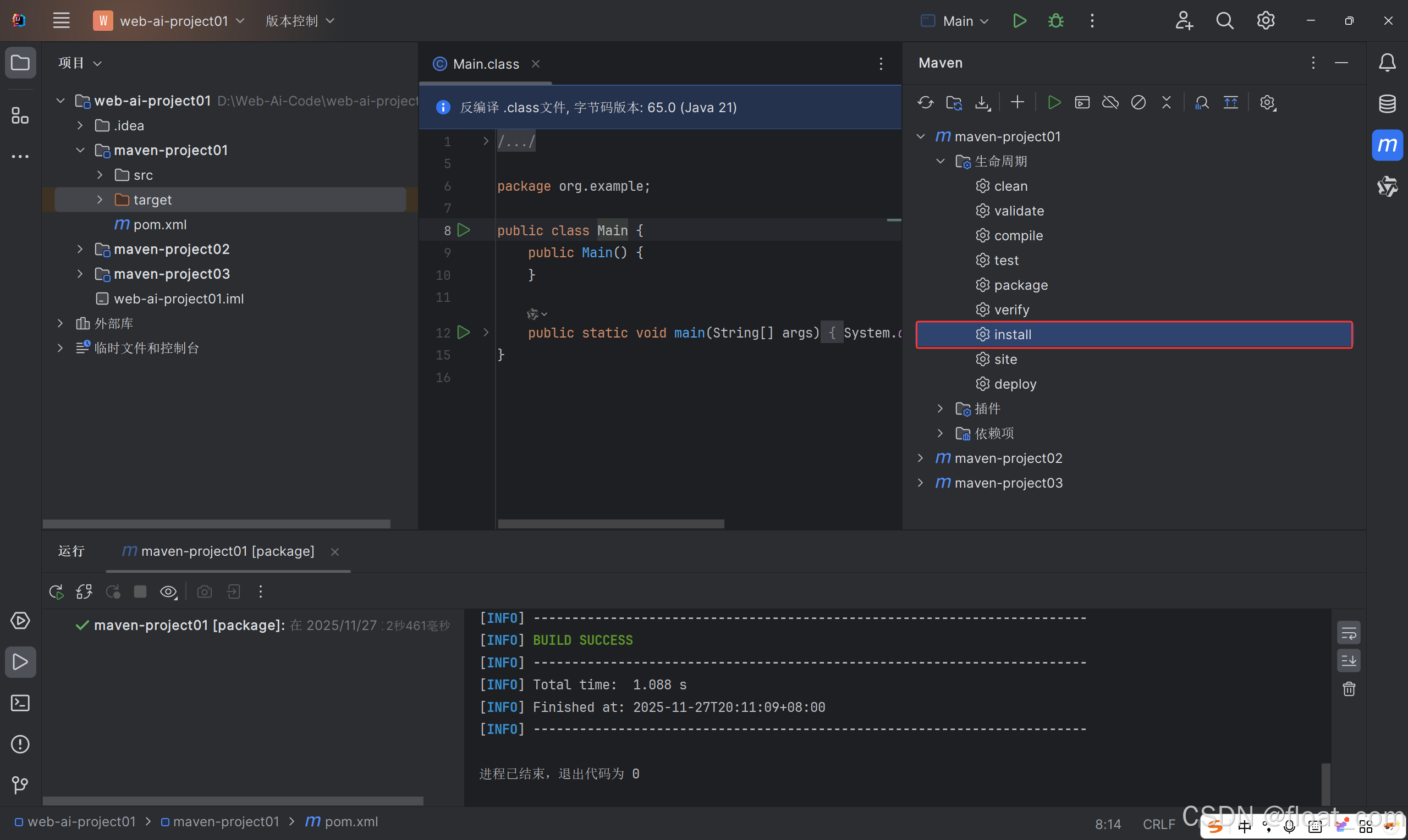Clear console output with trash icon
Viewport: 1408px width, 840px height.
(1349, 689)
